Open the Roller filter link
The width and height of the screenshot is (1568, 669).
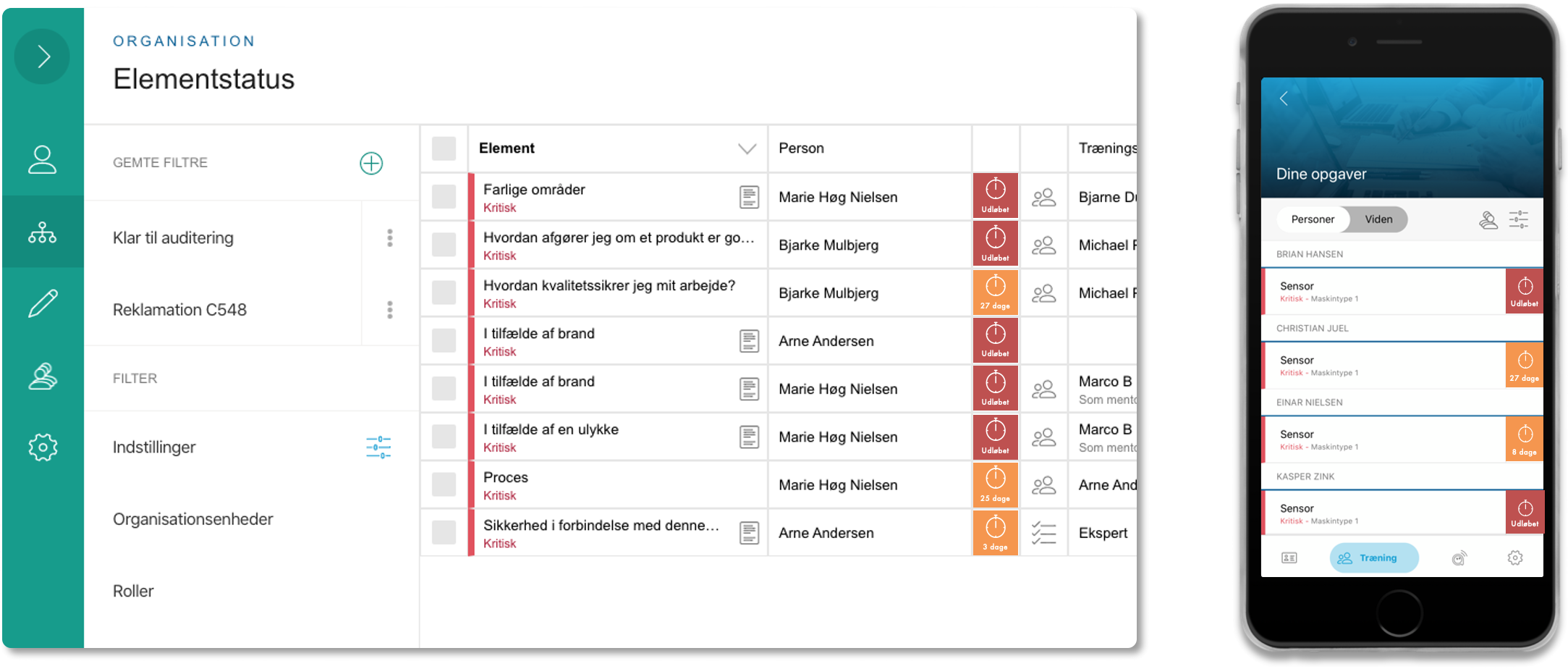[133, 591]
